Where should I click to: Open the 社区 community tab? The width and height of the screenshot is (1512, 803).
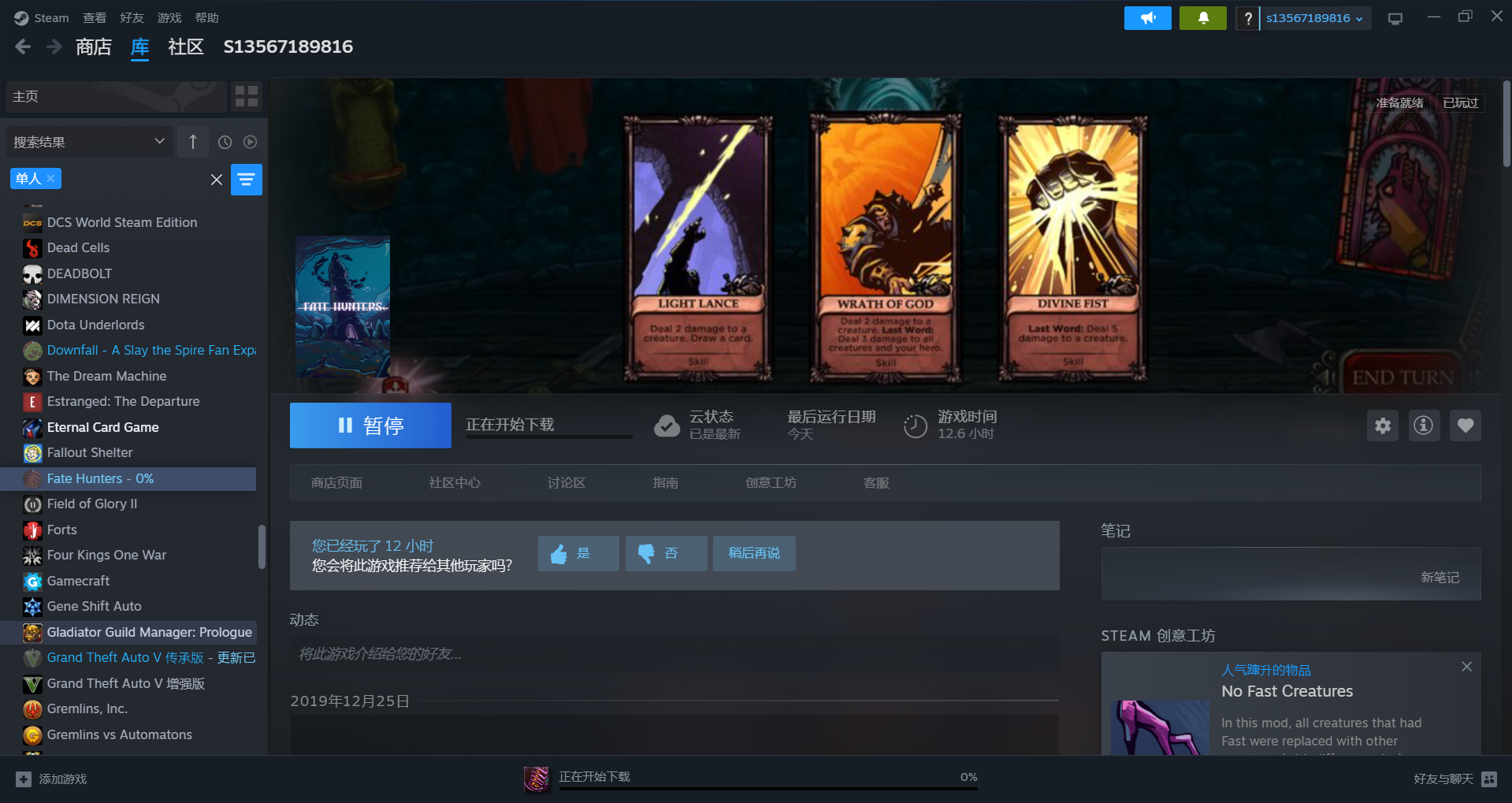tap(186, 47)
